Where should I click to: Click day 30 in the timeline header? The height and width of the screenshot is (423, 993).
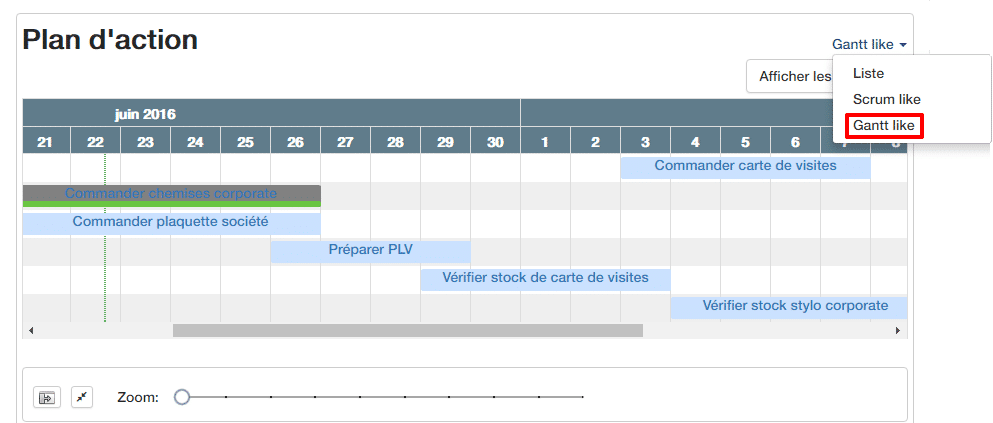(x=495, y=142)
